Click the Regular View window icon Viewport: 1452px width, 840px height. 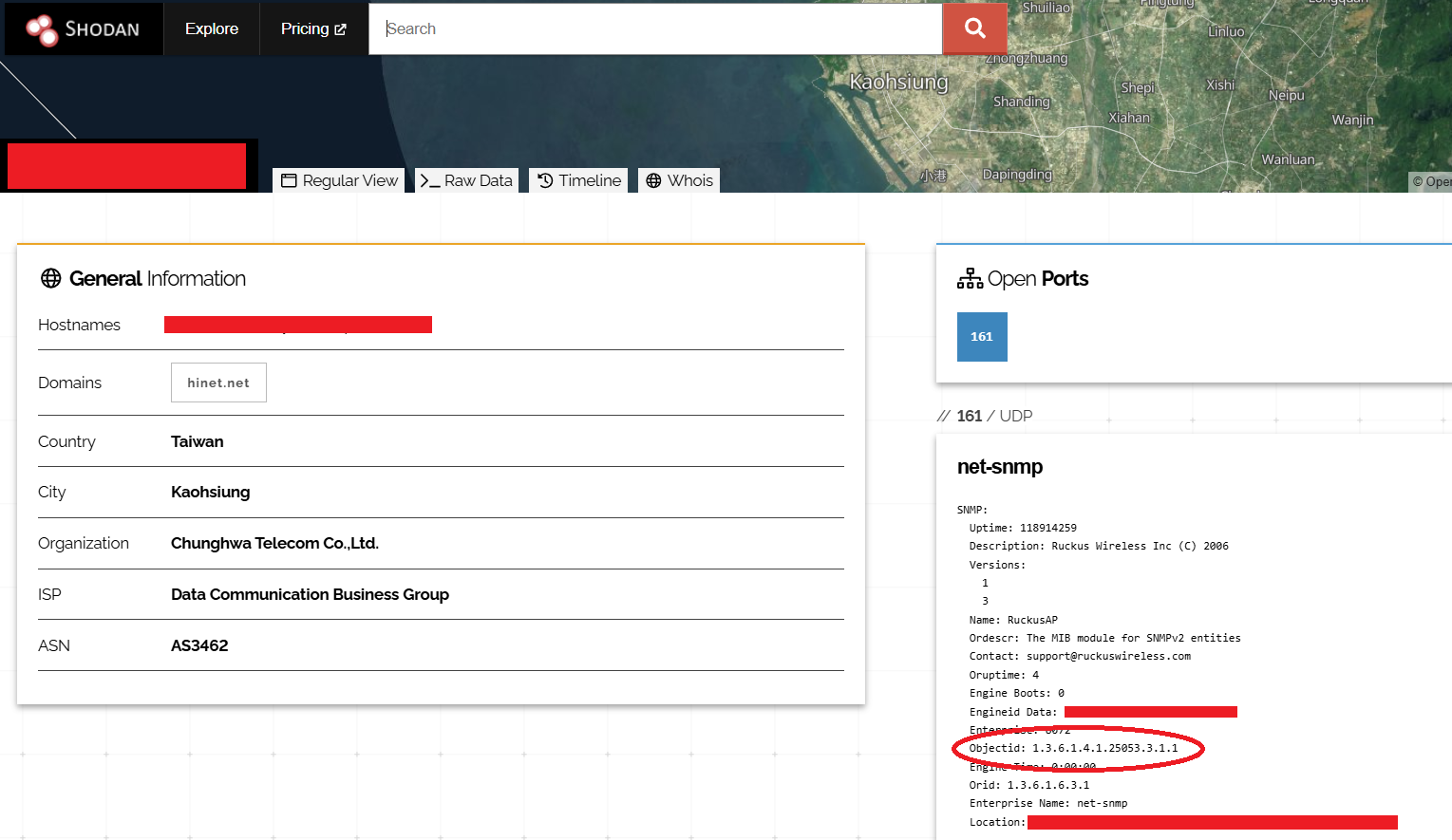point(290,181)
